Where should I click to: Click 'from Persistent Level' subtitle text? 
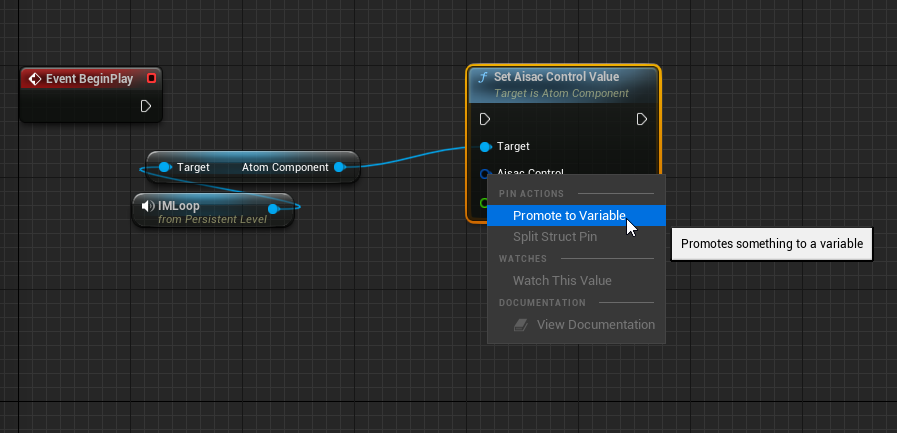[x=212, y=220]
